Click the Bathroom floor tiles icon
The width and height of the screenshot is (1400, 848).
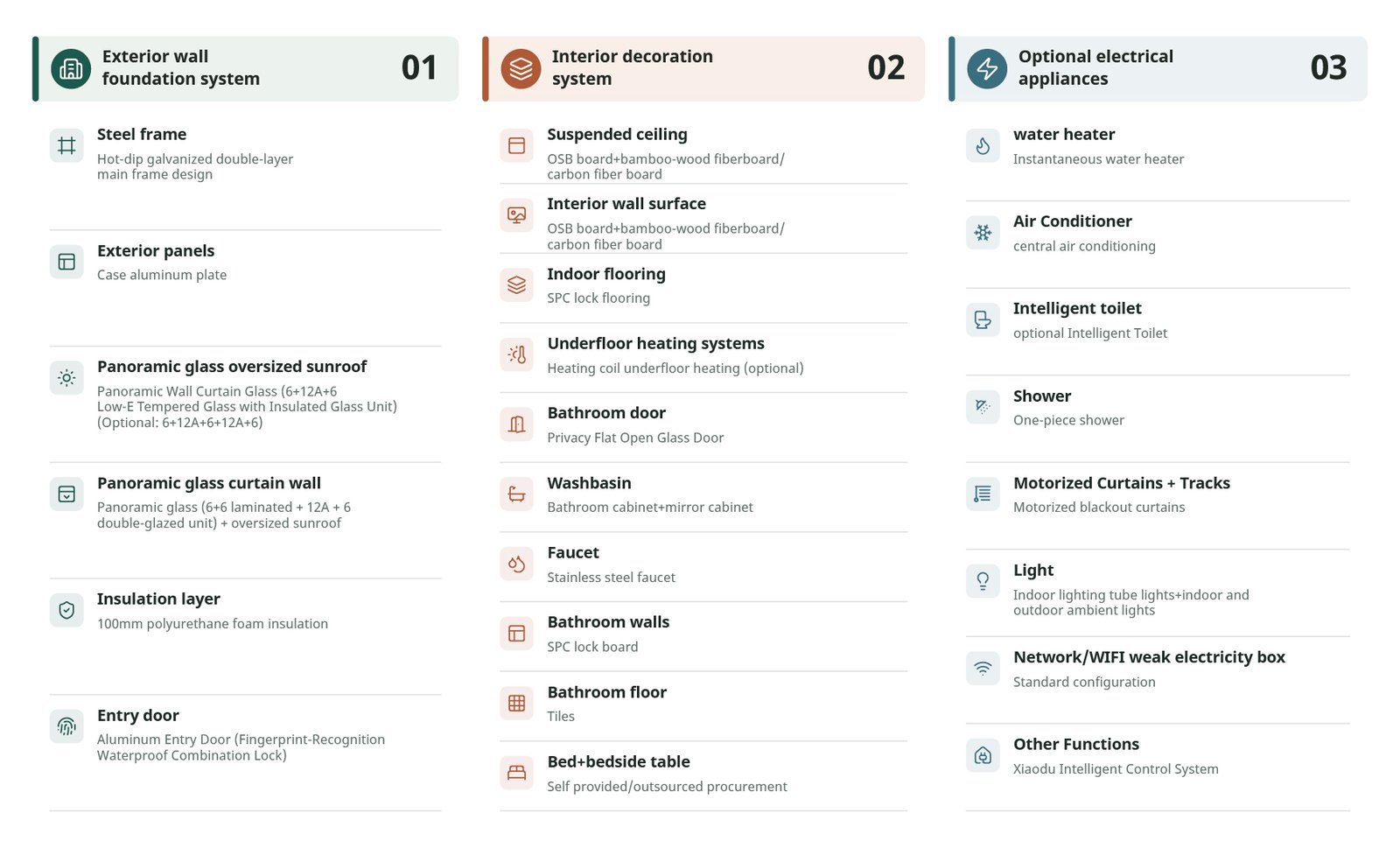point(517,703)
